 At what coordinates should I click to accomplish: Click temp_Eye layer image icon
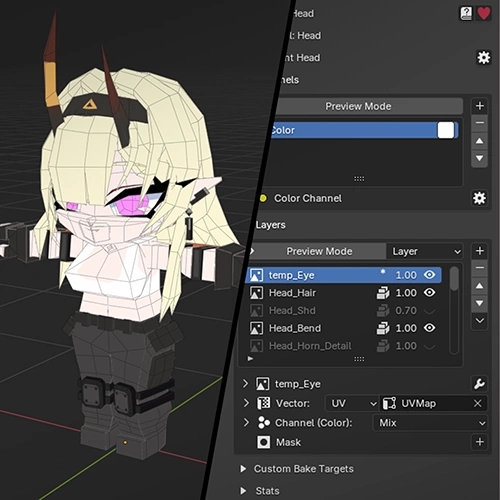[256, 275]
